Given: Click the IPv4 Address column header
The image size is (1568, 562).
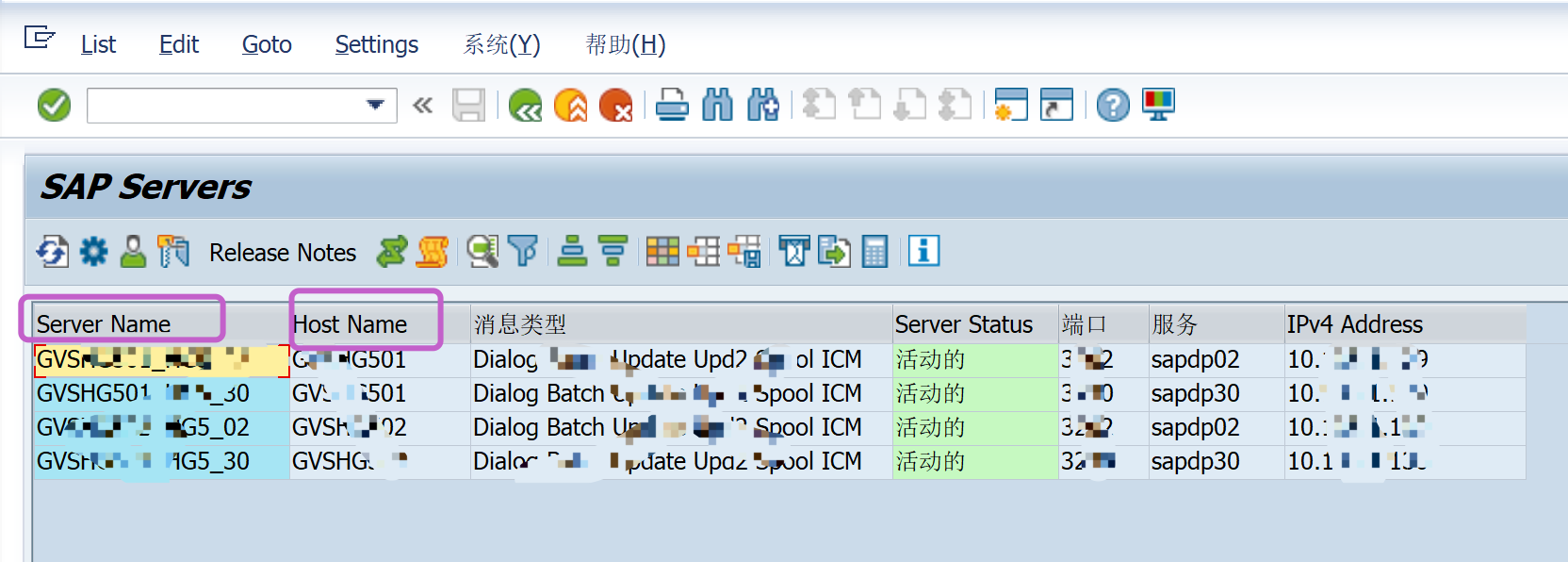Looking at the screenshot, I should pyautogui.click(x=1405, y=324).
